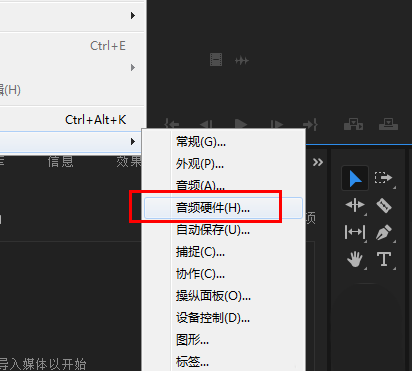412x371 pixels.
Task: Open 外观(P)... preferences
Action: (x=223, y=164)
